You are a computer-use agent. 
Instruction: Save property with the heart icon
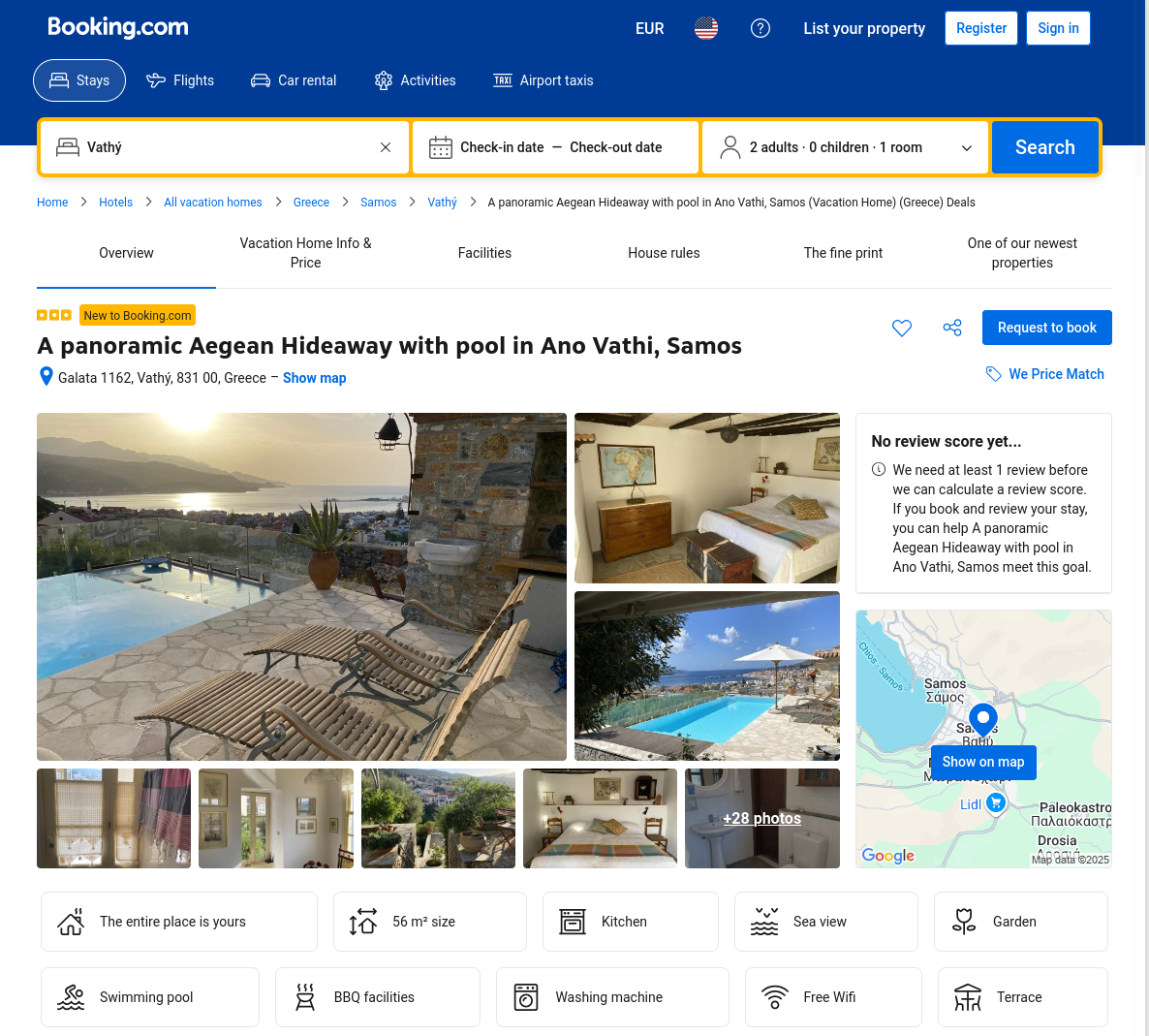point(901,329)
